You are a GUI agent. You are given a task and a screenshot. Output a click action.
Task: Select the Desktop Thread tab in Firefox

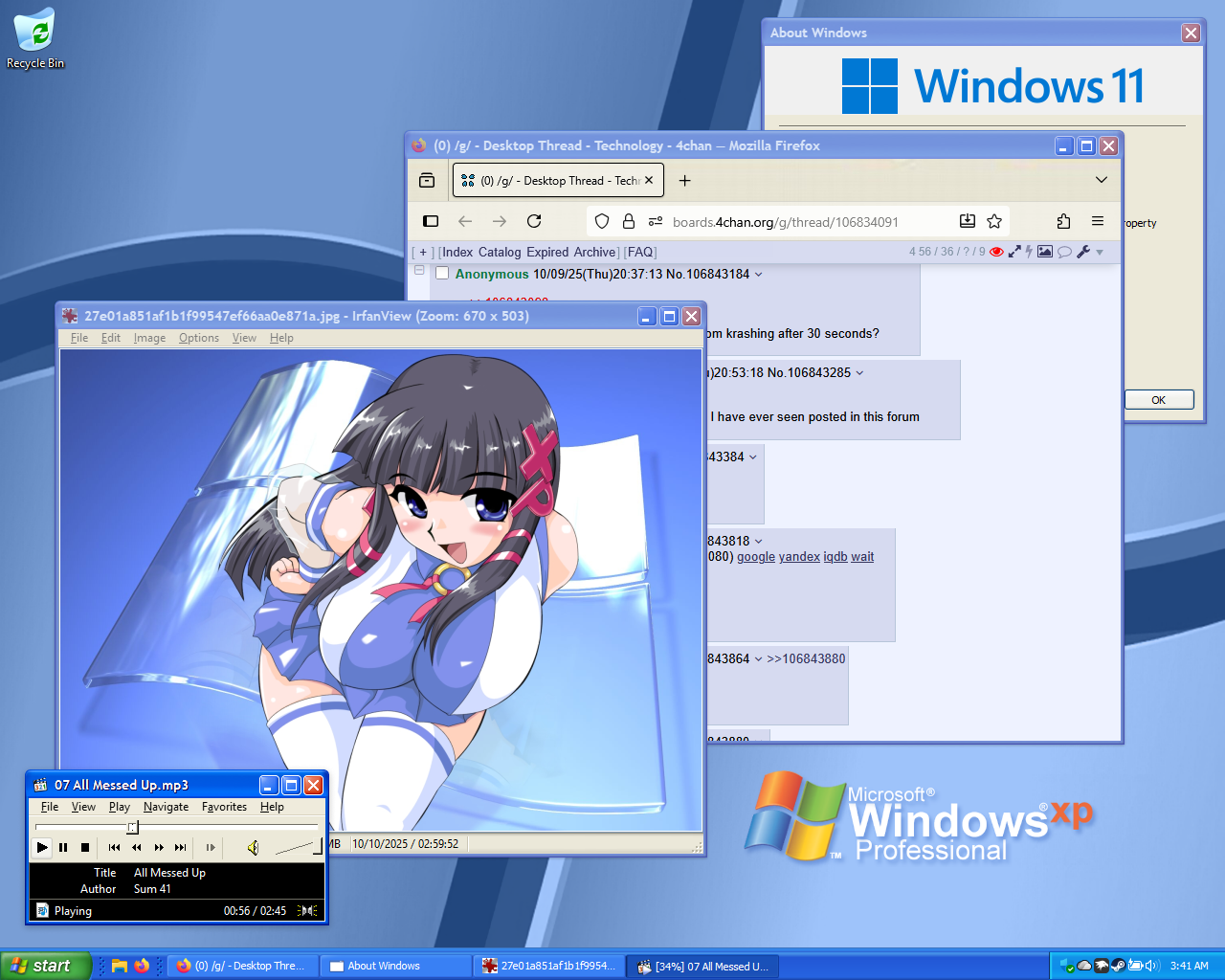[x=558, y=180]
